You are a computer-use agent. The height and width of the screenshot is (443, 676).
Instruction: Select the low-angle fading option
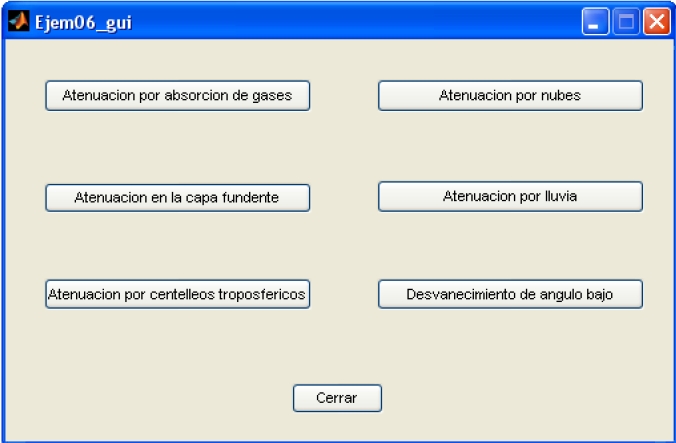click(x=510, y=294)
